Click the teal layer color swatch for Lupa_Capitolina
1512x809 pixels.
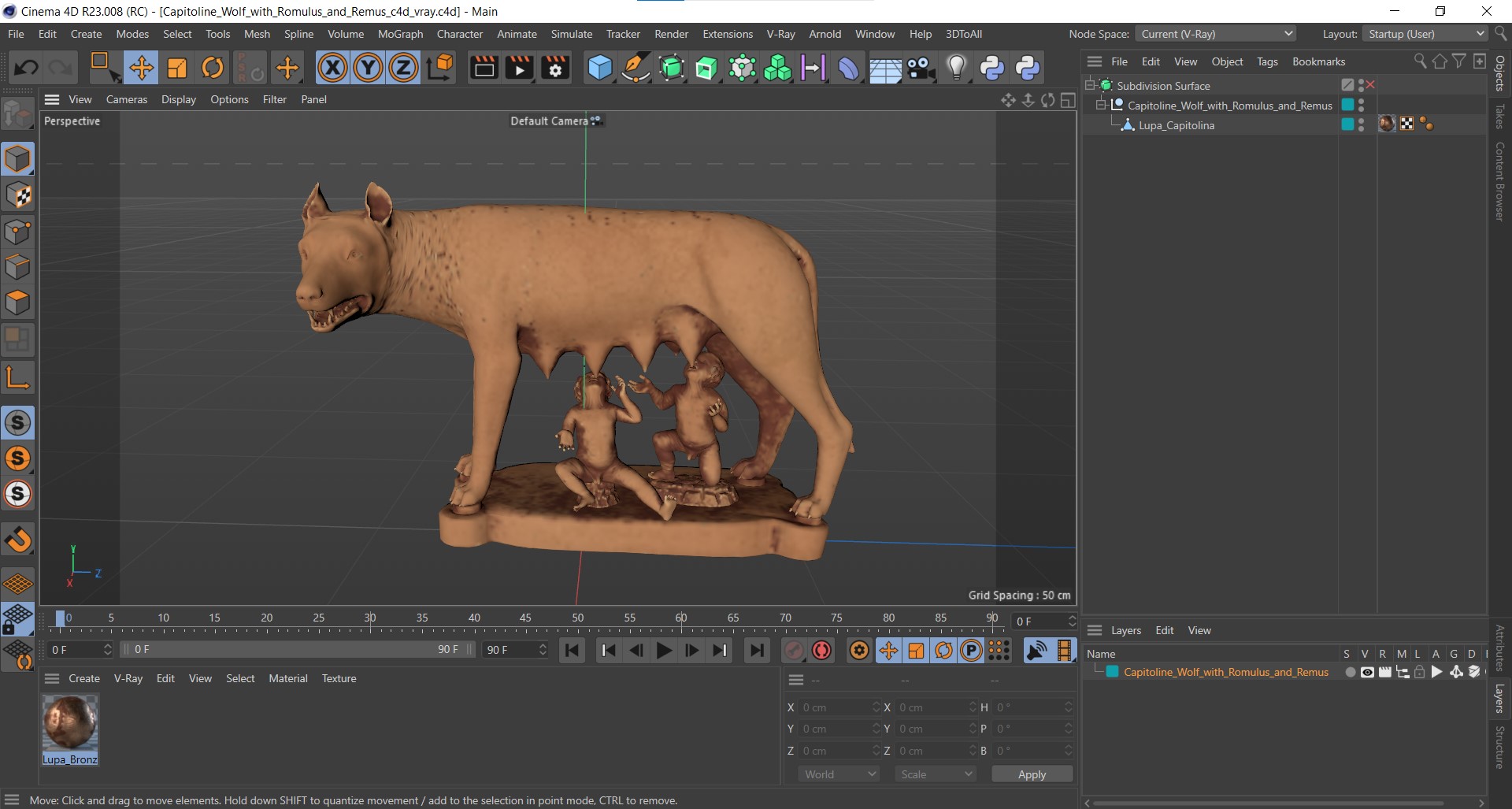1347,124
